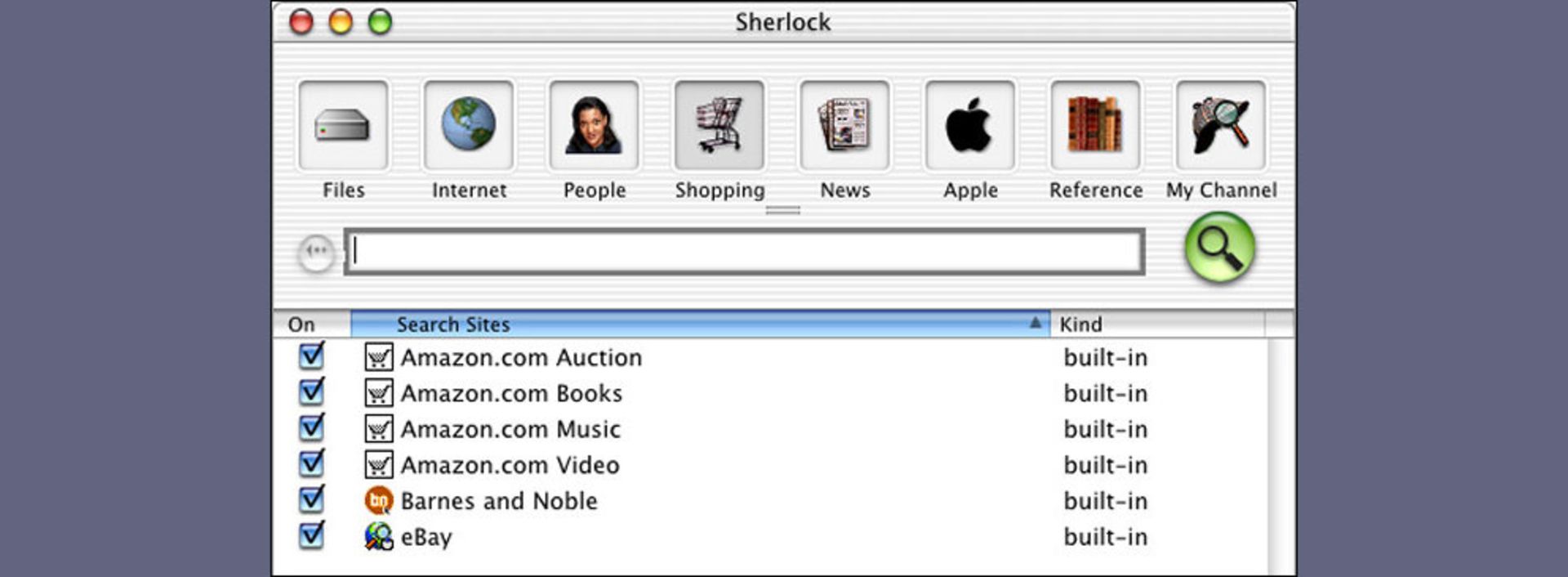Start search with green magnifying glass button

pos(1219,248)
